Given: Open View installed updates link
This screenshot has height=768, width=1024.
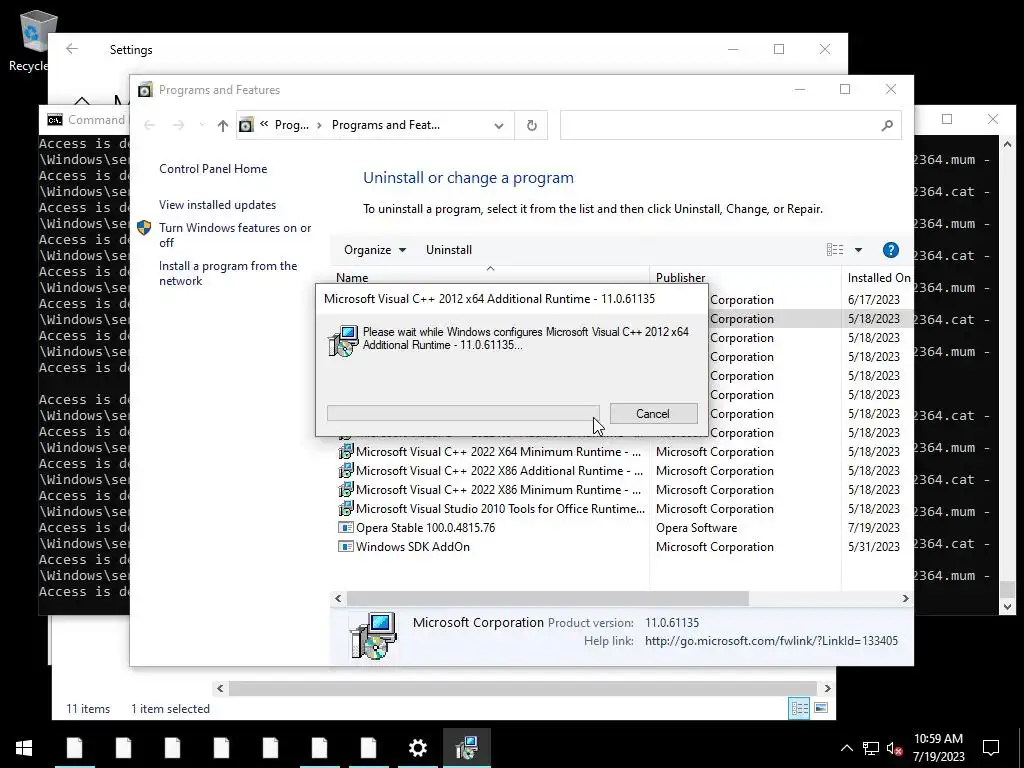Looking at the screenshot, I should pyautogui.click(x=217, y=204).
